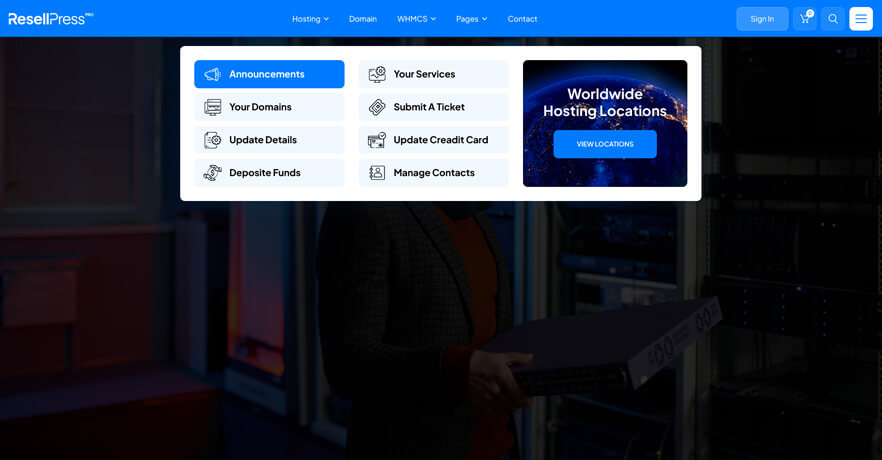The height and width of the screenshot is (460, 882).
Task: Open the Hosting menu
Action: tap(310, 19)
